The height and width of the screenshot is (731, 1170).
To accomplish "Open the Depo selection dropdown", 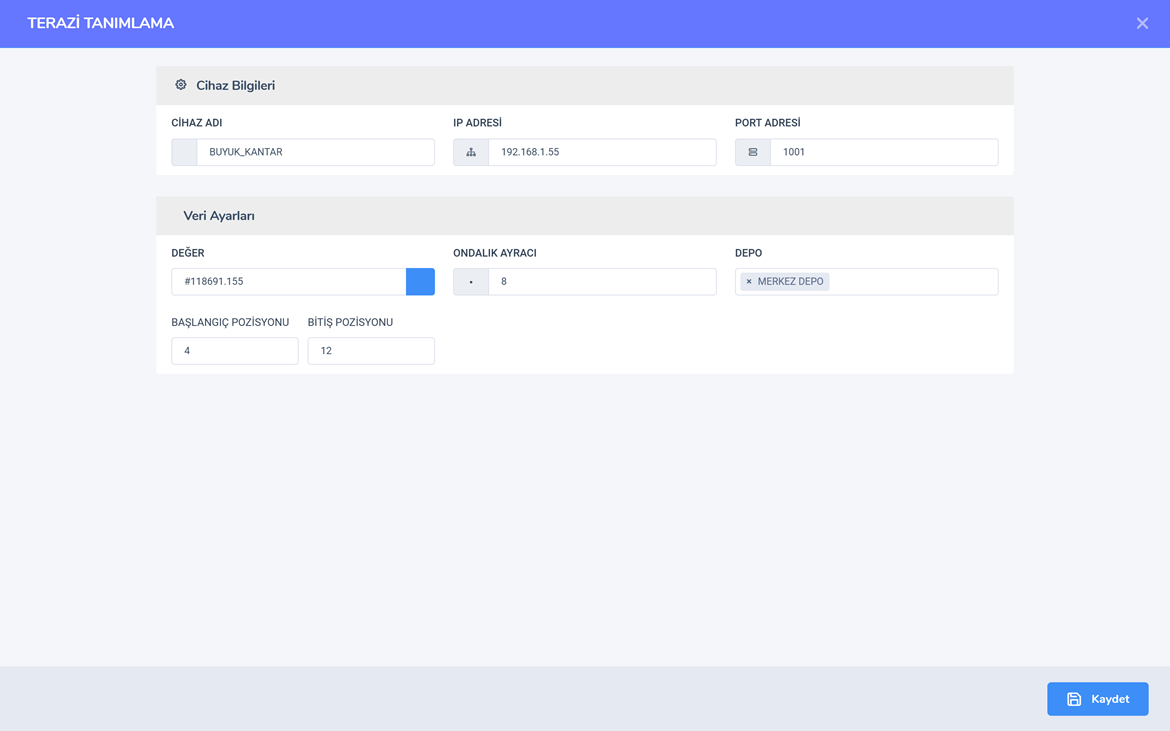I will pos(912,282).
